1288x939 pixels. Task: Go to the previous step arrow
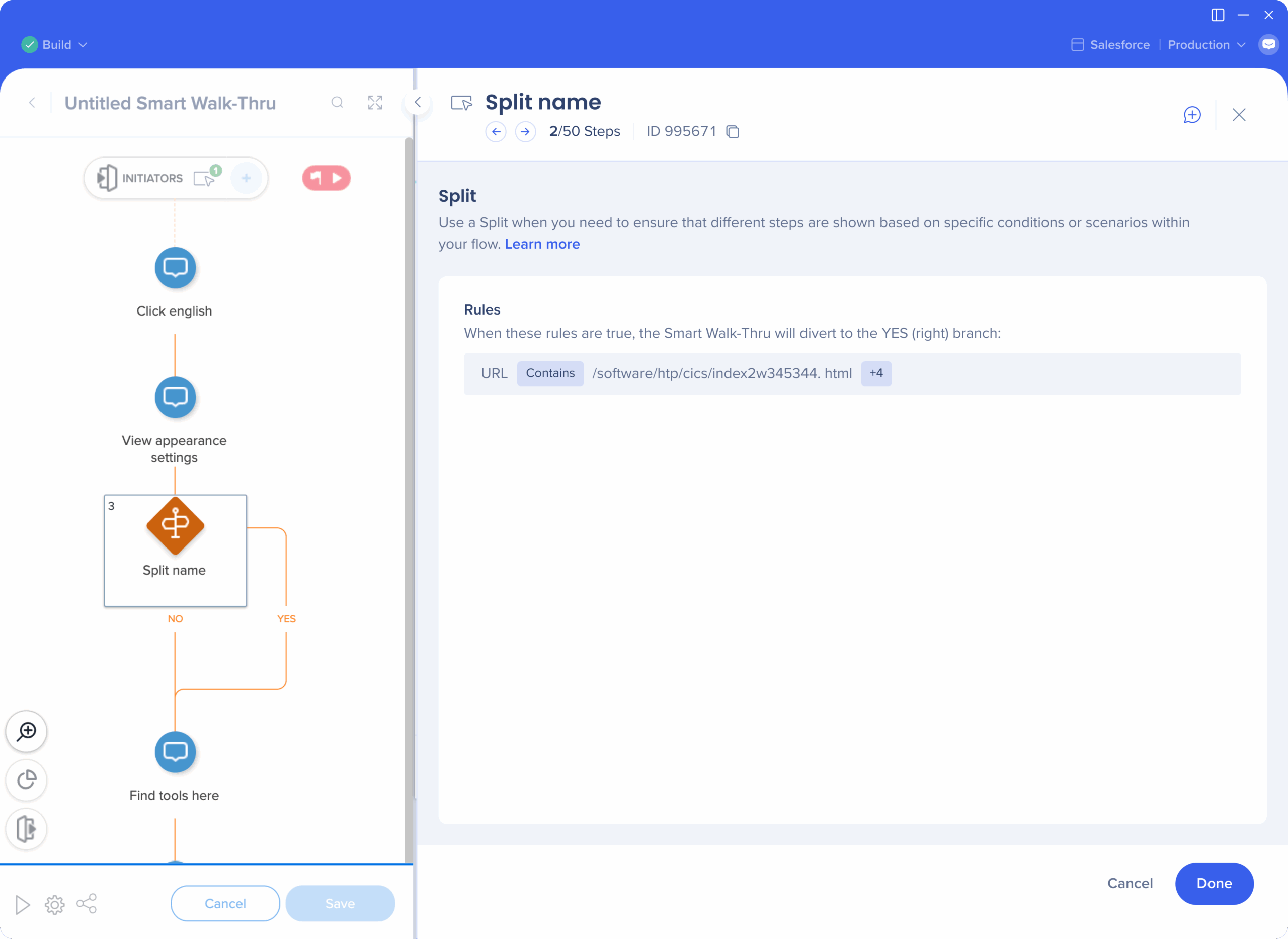496,132
